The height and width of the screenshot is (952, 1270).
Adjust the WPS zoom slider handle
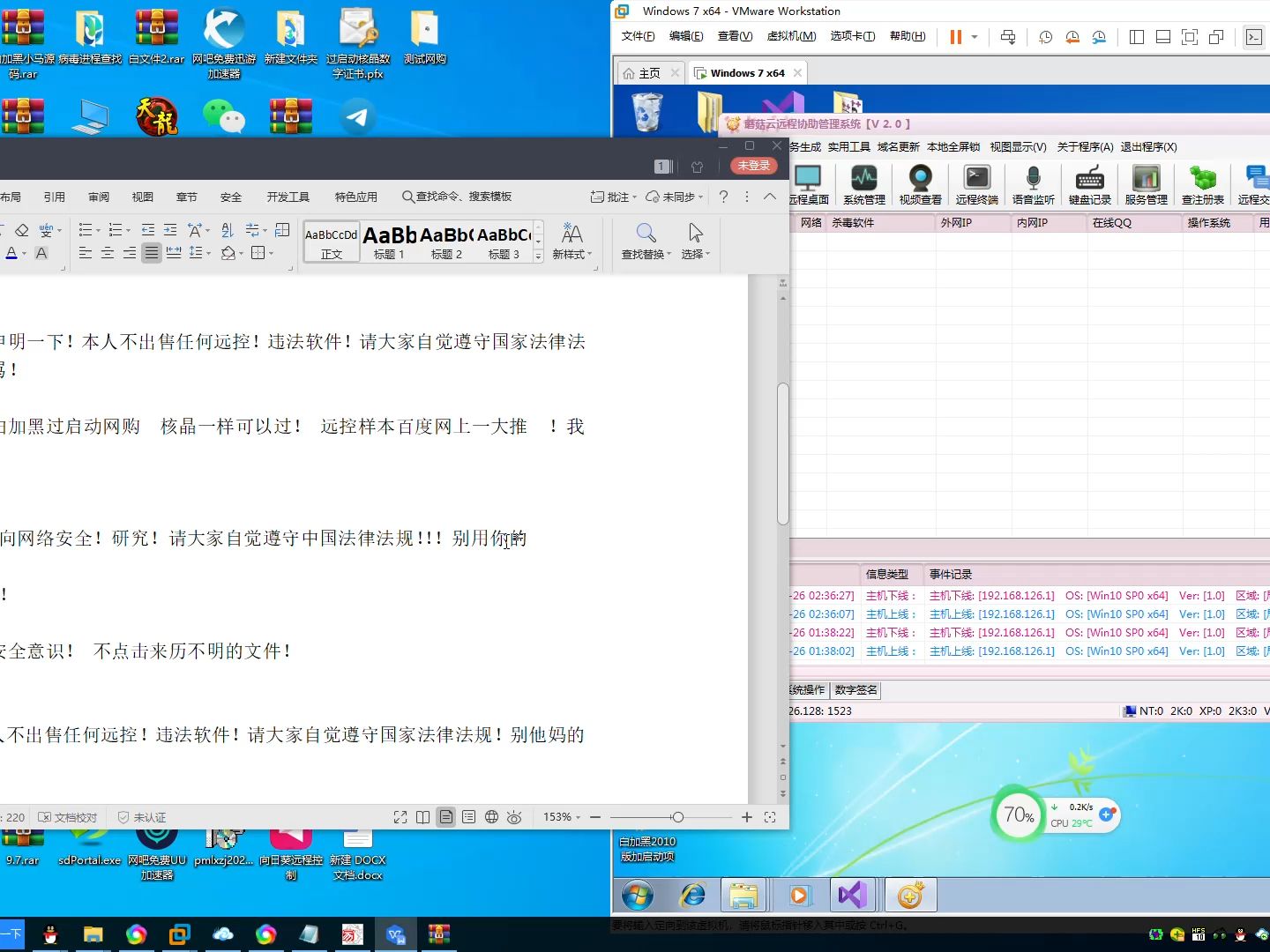tap(677, 817)
